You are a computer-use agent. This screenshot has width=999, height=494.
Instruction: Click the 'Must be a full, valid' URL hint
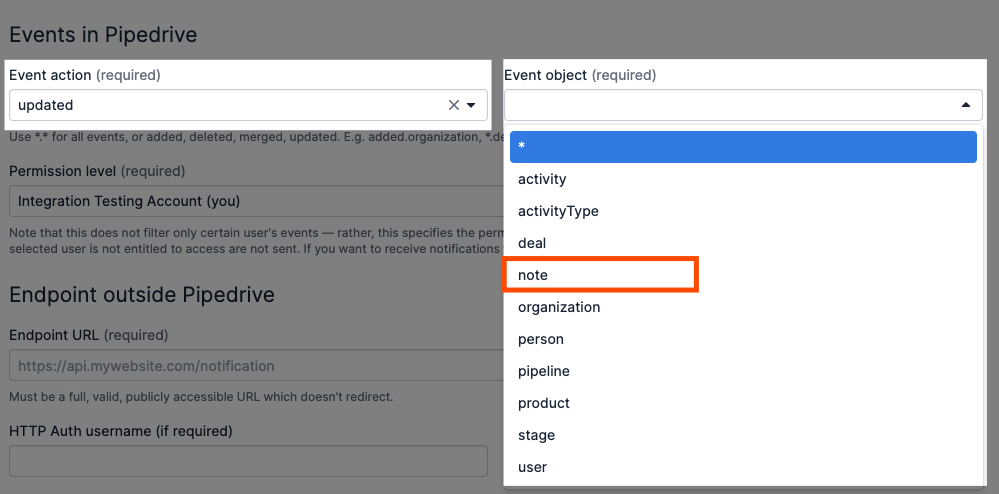click(x=201, y=397)
